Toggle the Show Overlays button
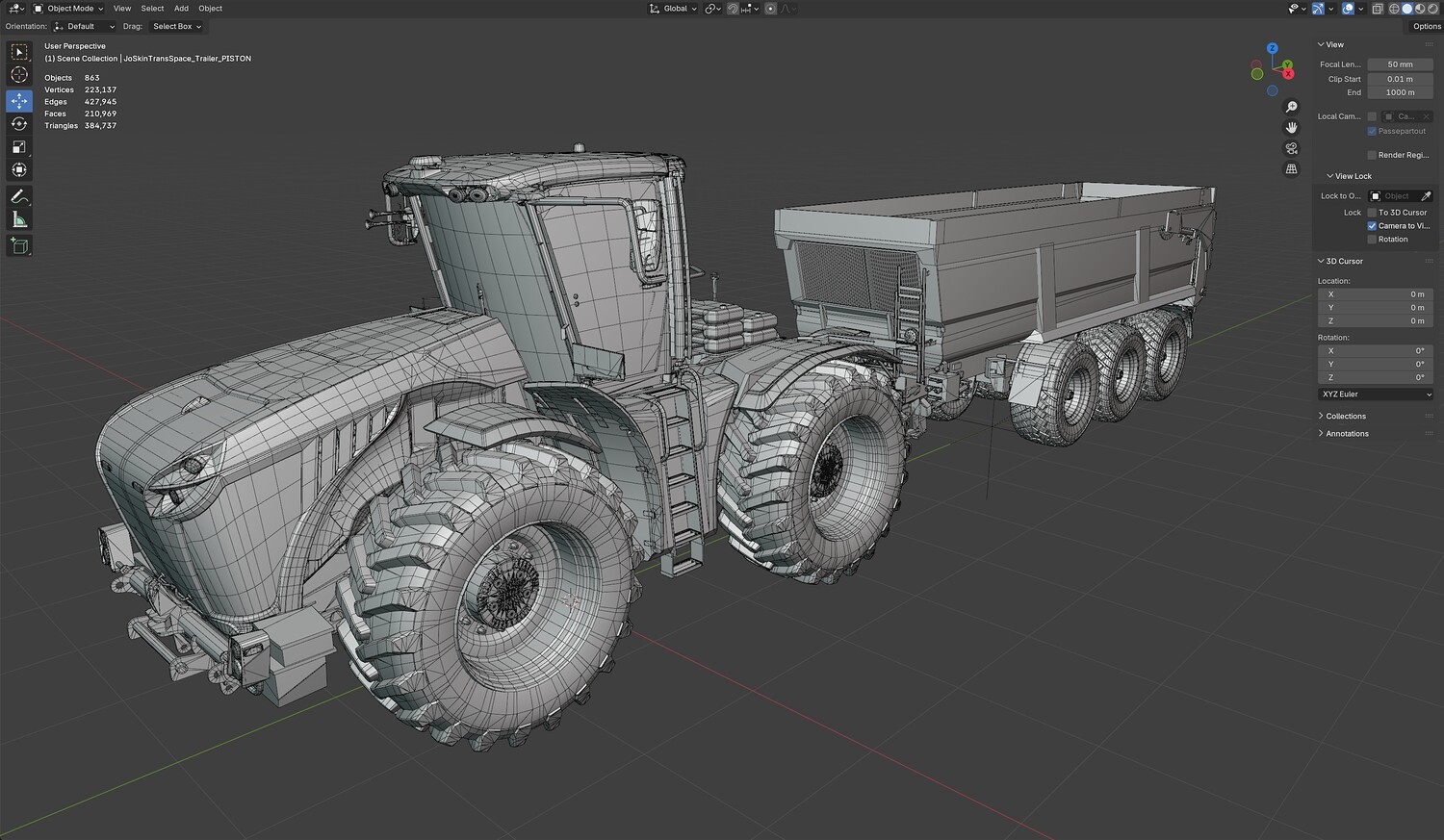 point(1348,9)
